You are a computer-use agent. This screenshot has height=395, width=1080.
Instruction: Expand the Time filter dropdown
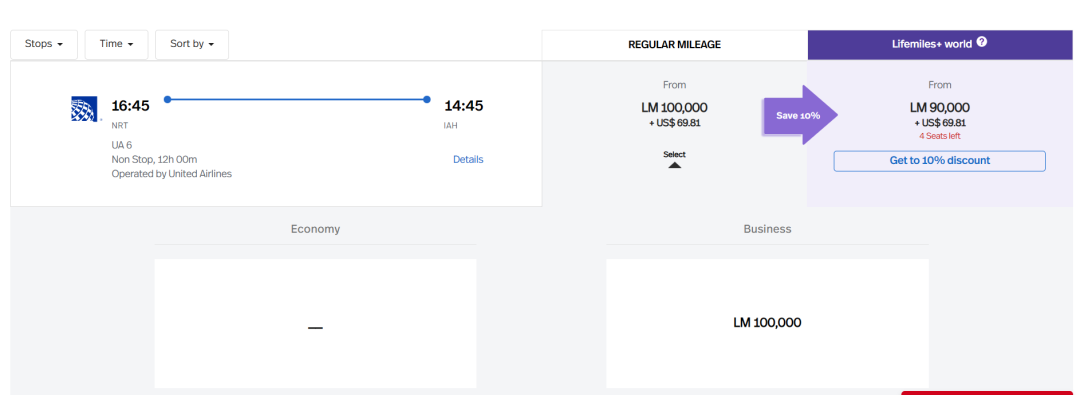click(116, 44)
